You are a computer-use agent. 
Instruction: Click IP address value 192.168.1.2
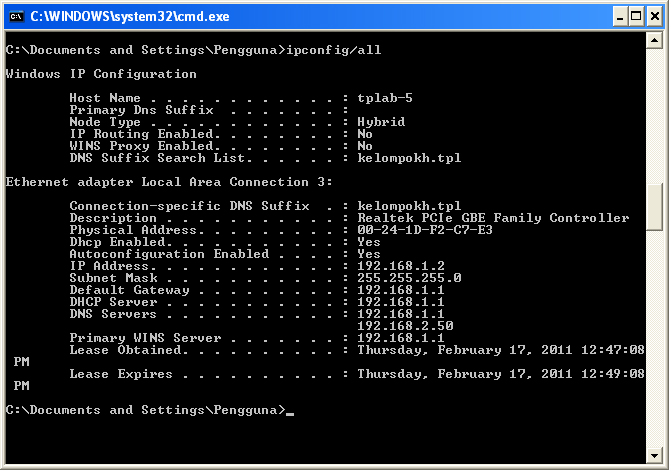[x=401, y=266]
